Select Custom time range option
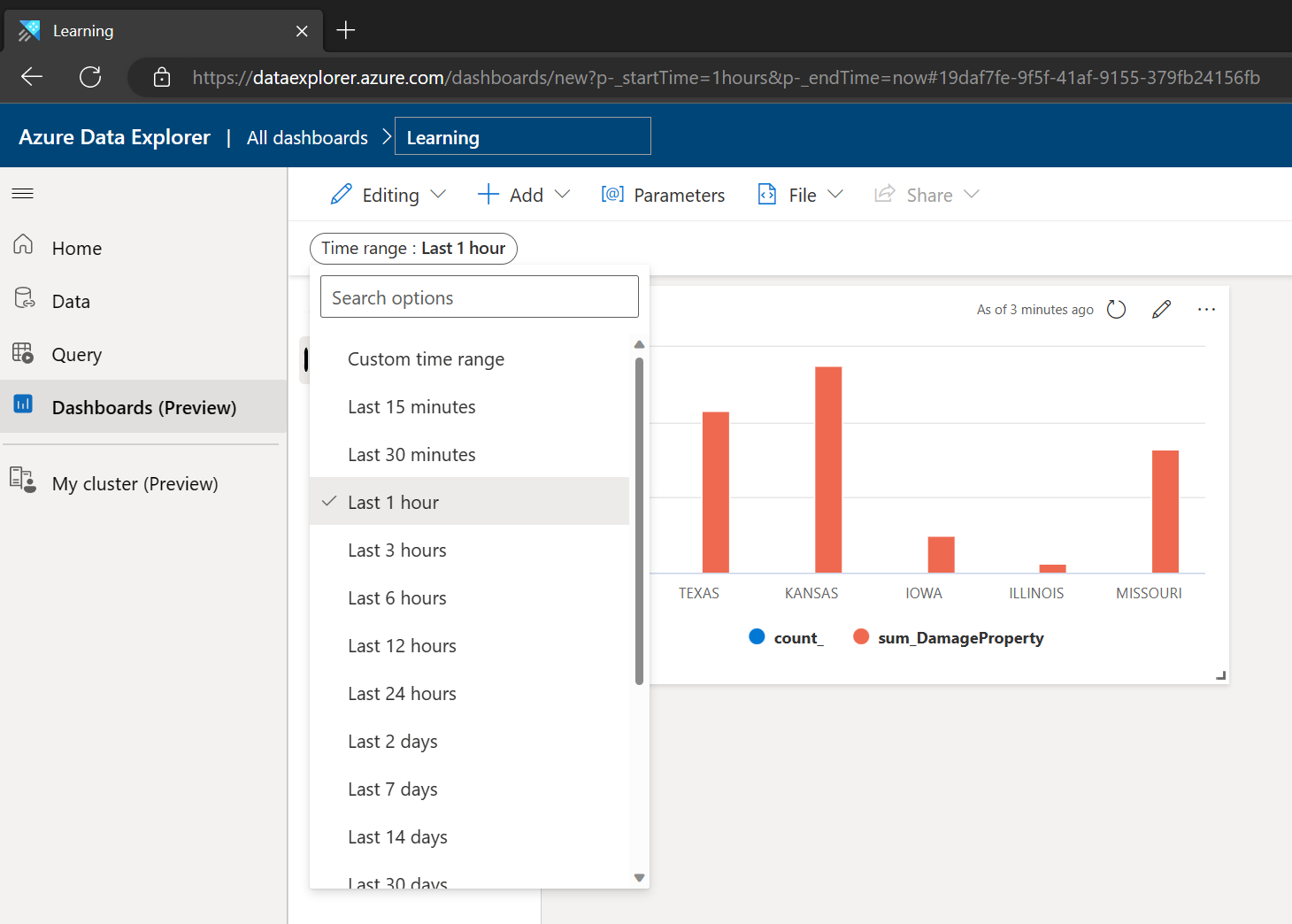1292x924 pixels. (426, 359)
